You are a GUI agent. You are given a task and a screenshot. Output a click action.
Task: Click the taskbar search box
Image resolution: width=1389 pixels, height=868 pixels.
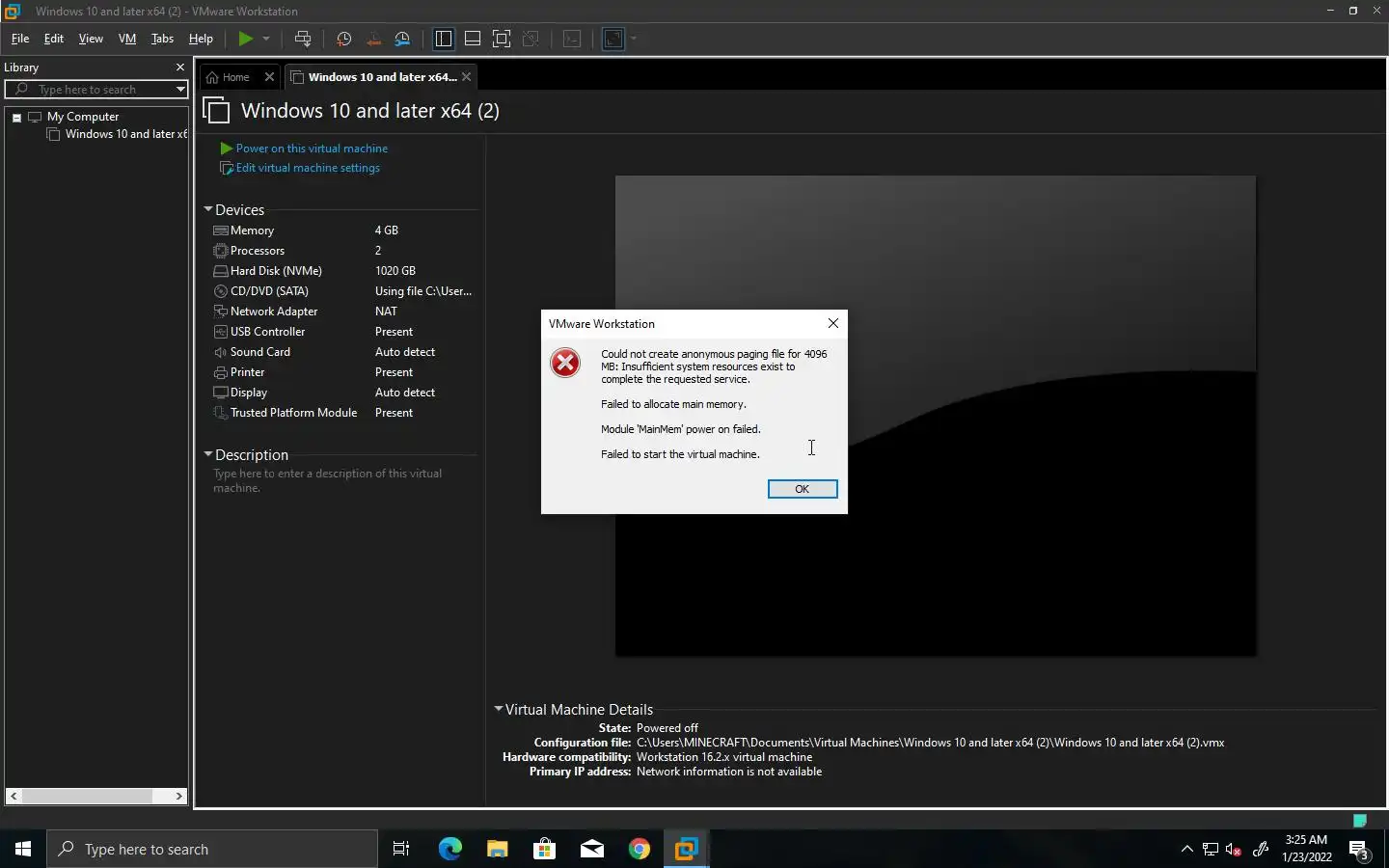pyautogui.click(x=212, y=849)
